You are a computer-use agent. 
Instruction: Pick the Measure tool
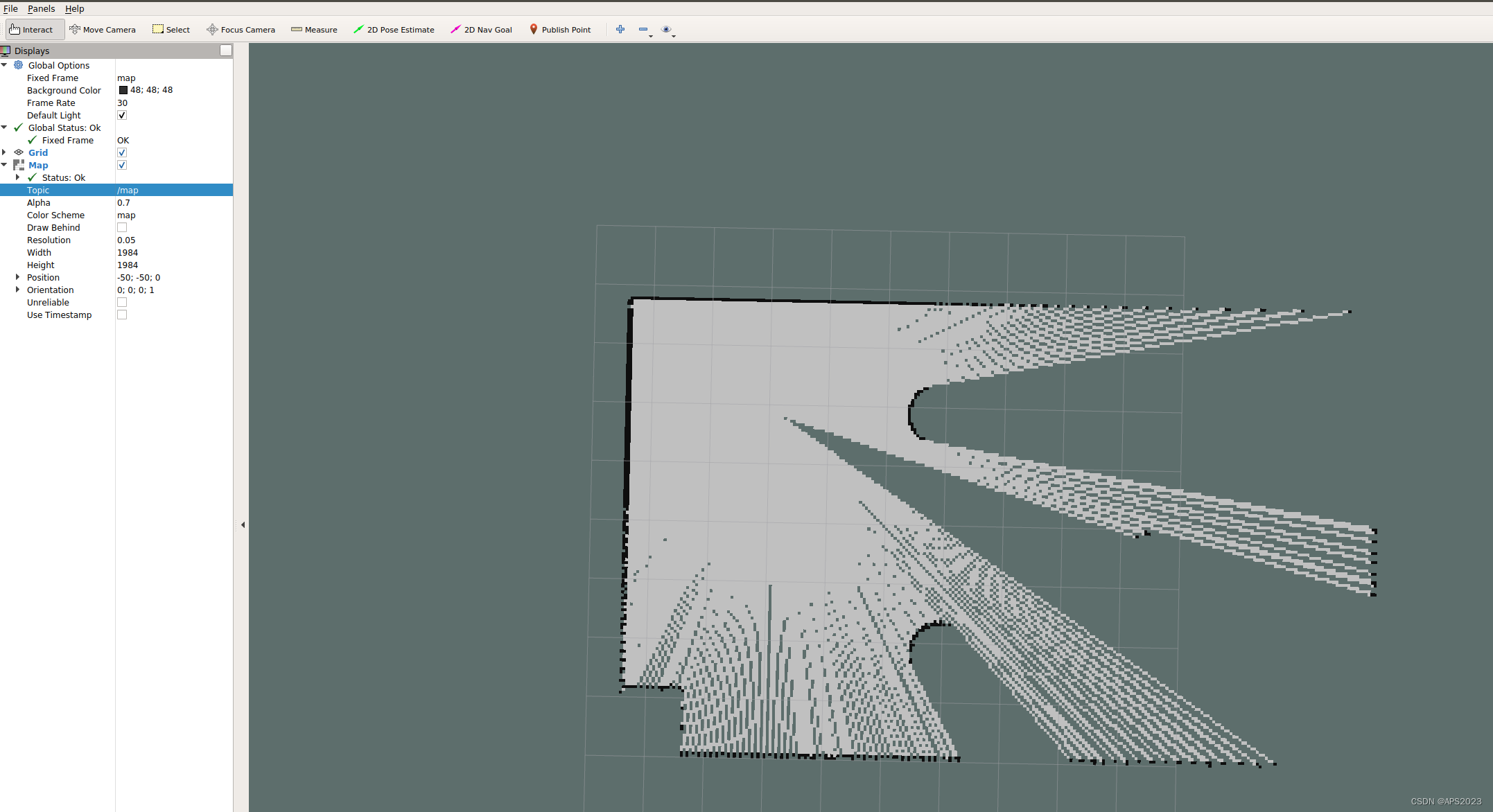pos(314,30)
